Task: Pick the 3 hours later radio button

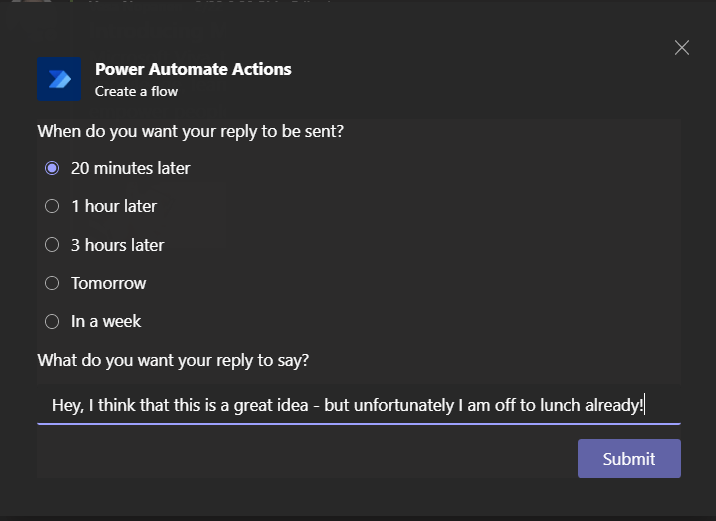Action: tap(53, 245)
